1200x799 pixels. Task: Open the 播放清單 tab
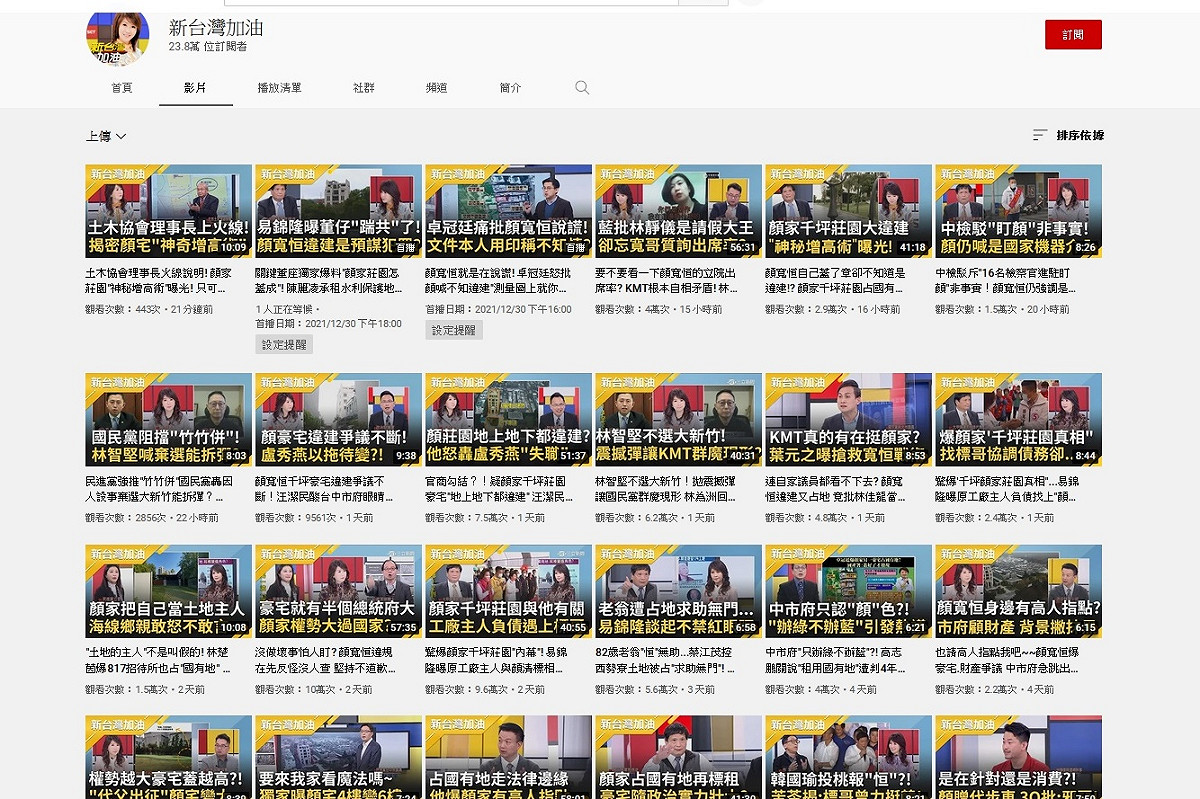pyautogui.click(x=279, y=88)
